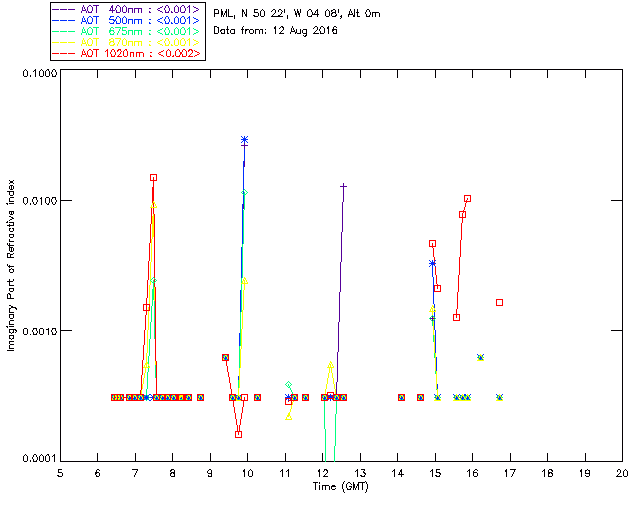Click the purple plus peak near time 12.5

[344, 187]
